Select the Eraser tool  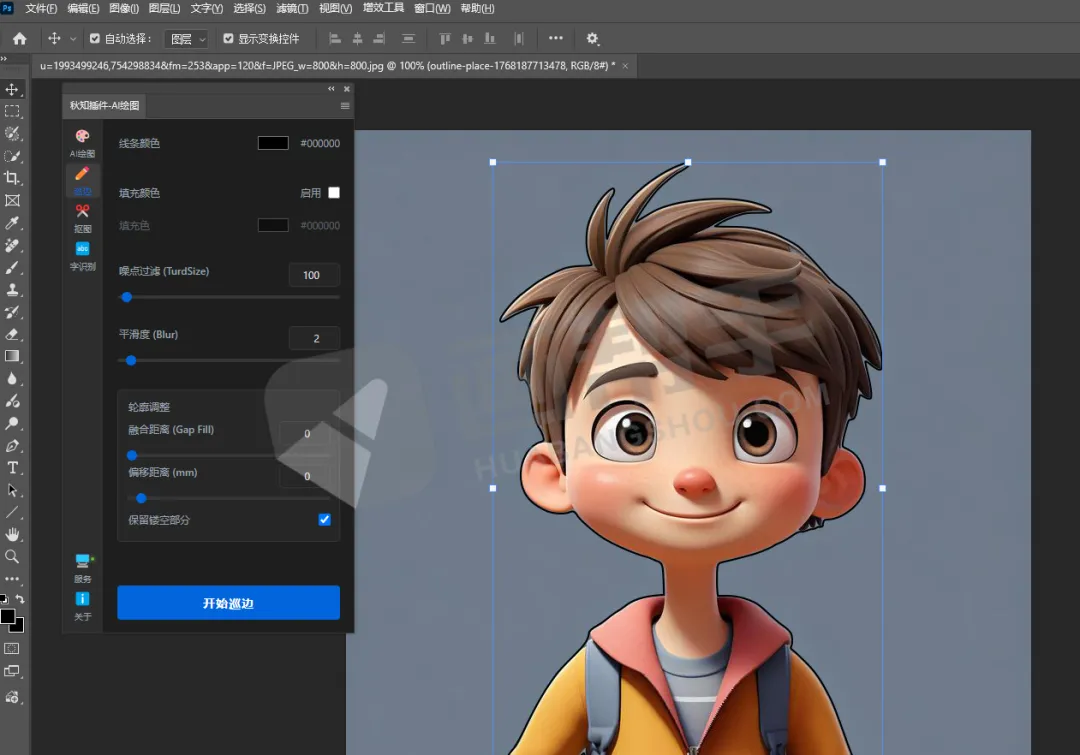(12, 334)
